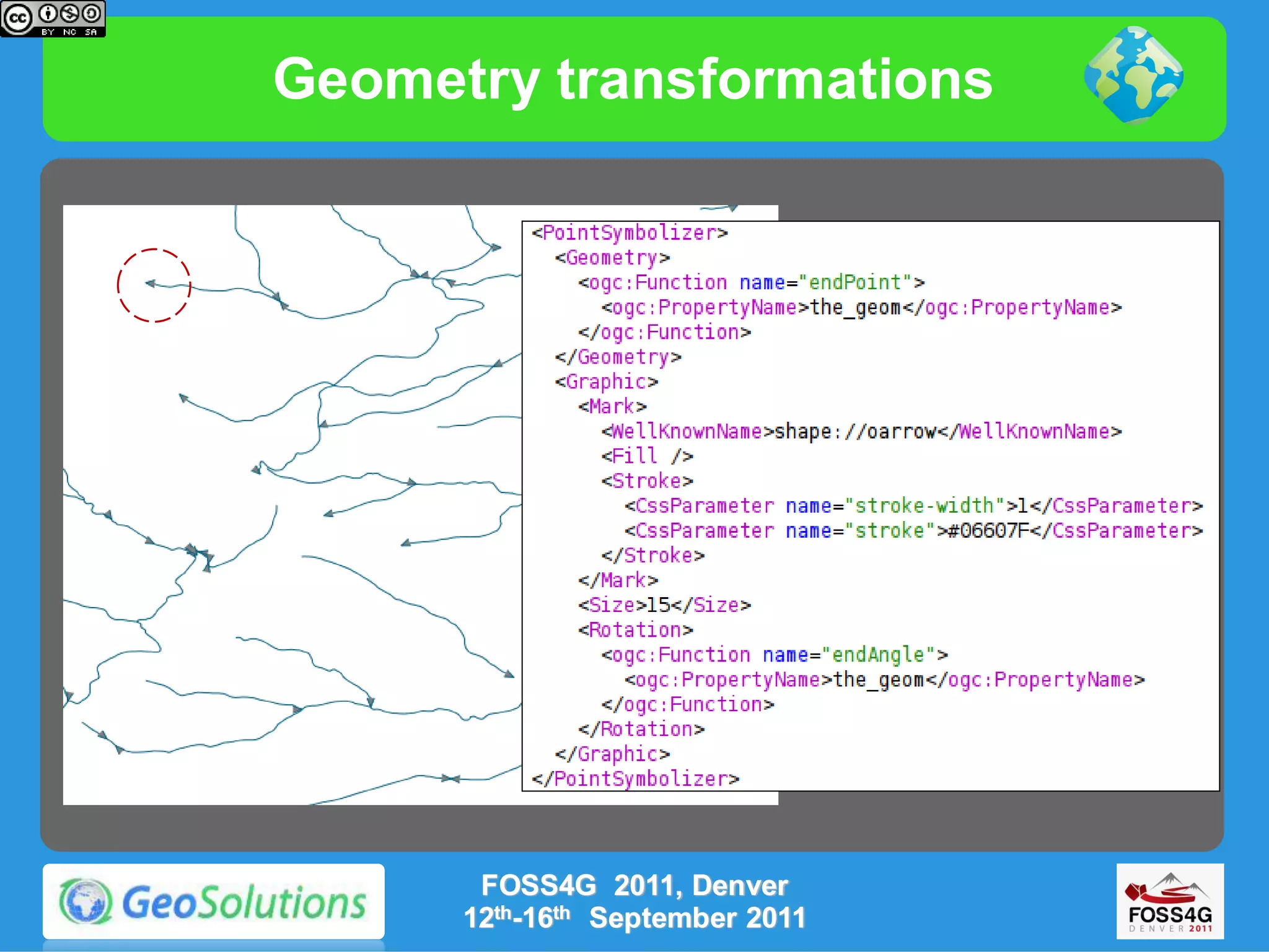Click the FOSS4G 2011, Denver footer text
Image resolution: width=1269 pixels, height=952 pixels.
click(634, 885)
